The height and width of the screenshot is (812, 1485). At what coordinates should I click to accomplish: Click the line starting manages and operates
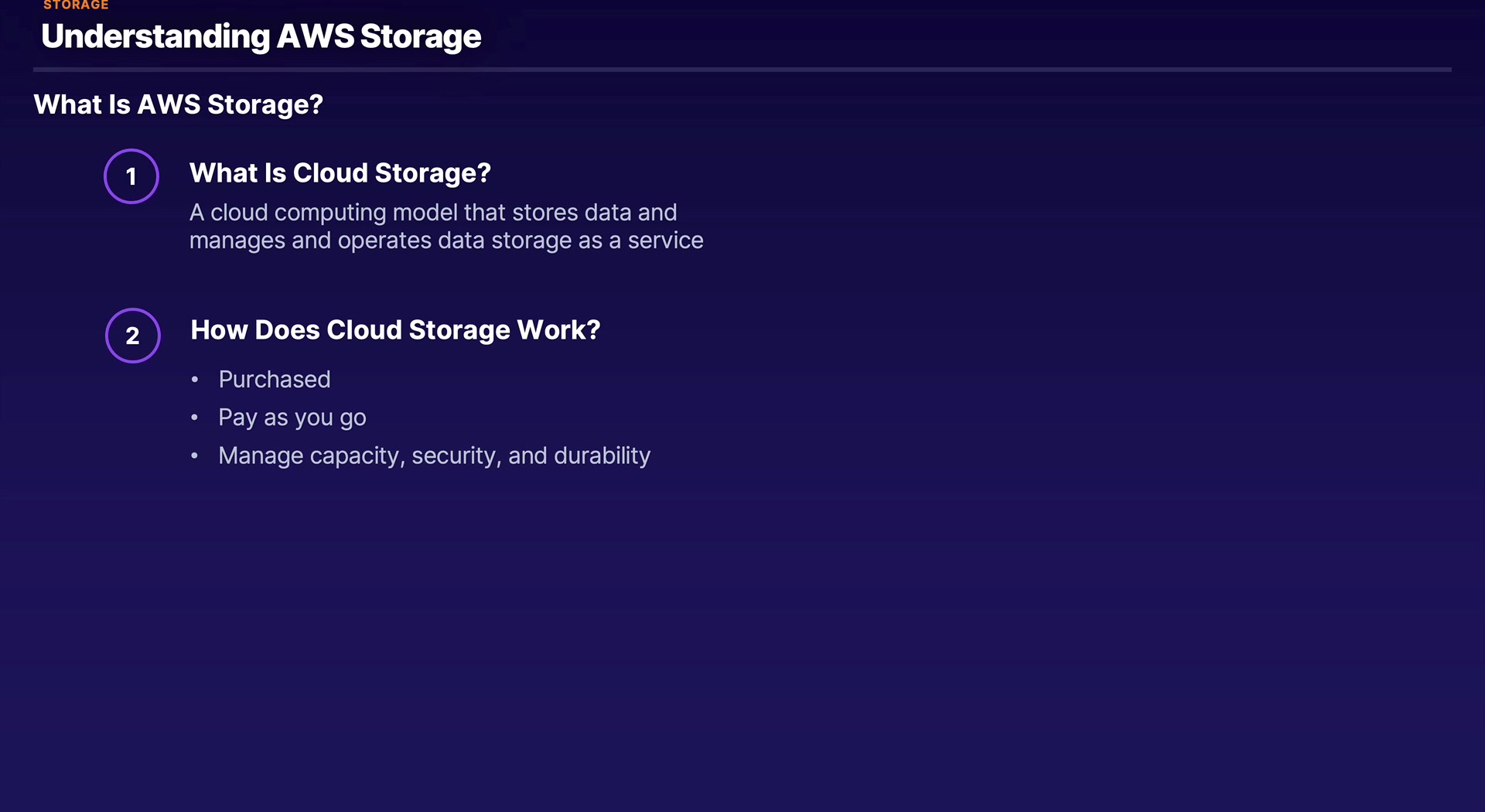tap(445, 241)
